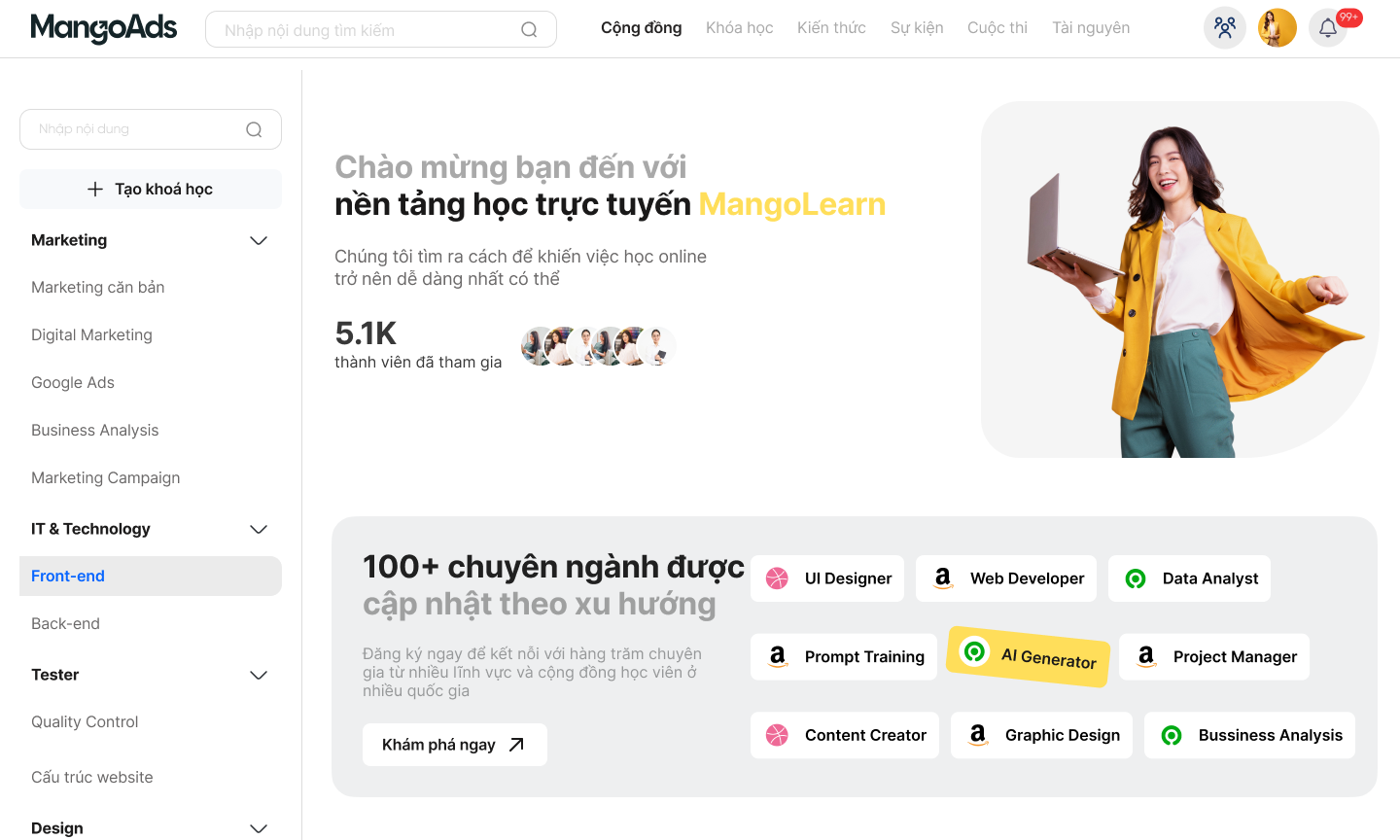This screenshot has width=1400, height=840.
Task: Open the community people icon in header
Action: (x=1225, y=27)
